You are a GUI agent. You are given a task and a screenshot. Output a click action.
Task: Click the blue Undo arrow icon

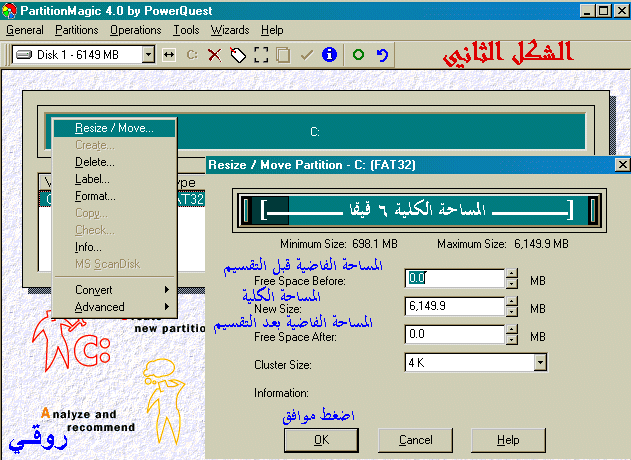click(x=382, y=55)
